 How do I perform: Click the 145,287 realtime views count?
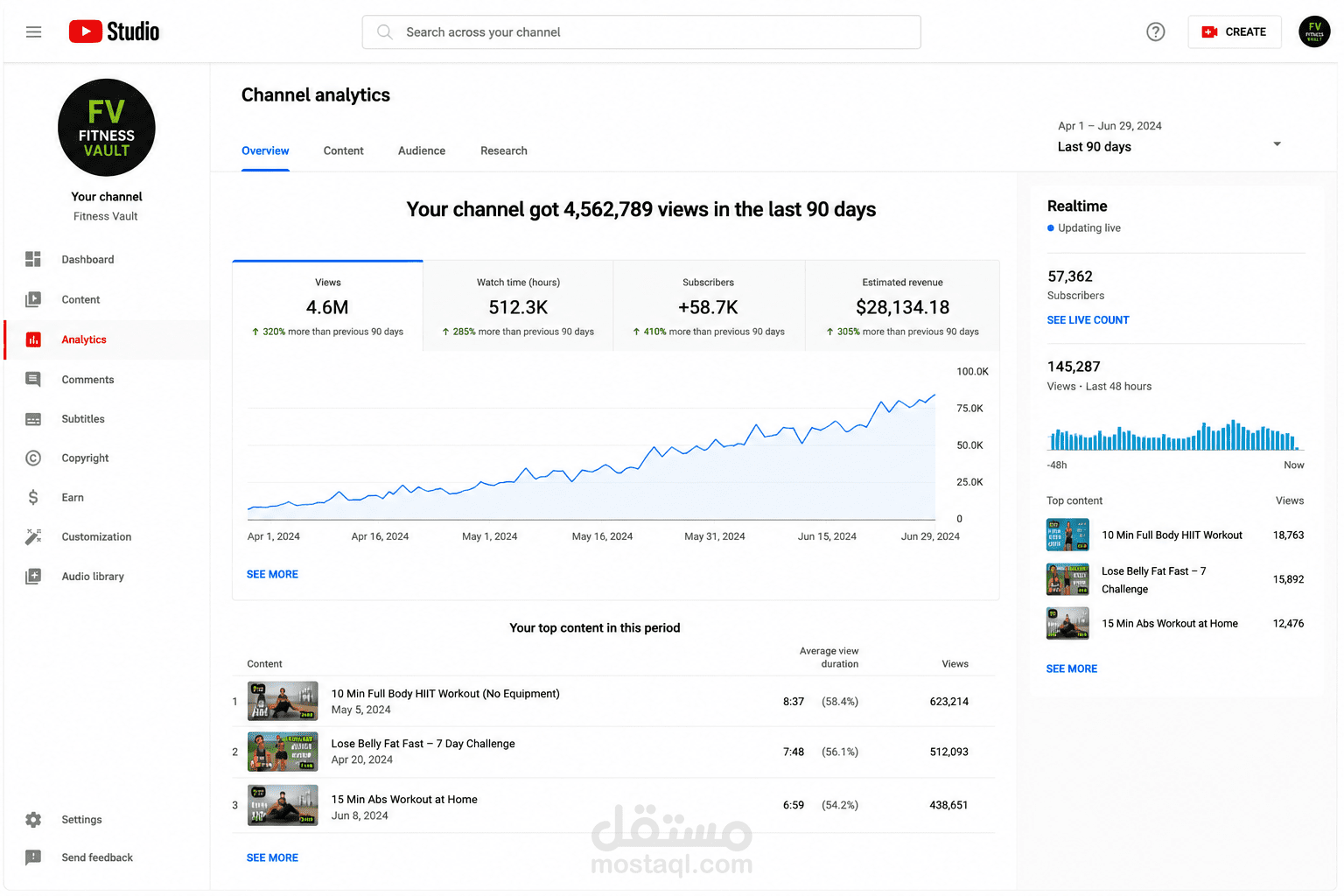[1074, 367]
